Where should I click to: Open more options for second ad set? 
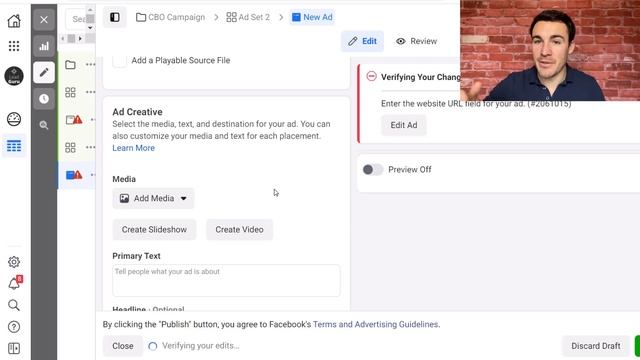(90, 147)
